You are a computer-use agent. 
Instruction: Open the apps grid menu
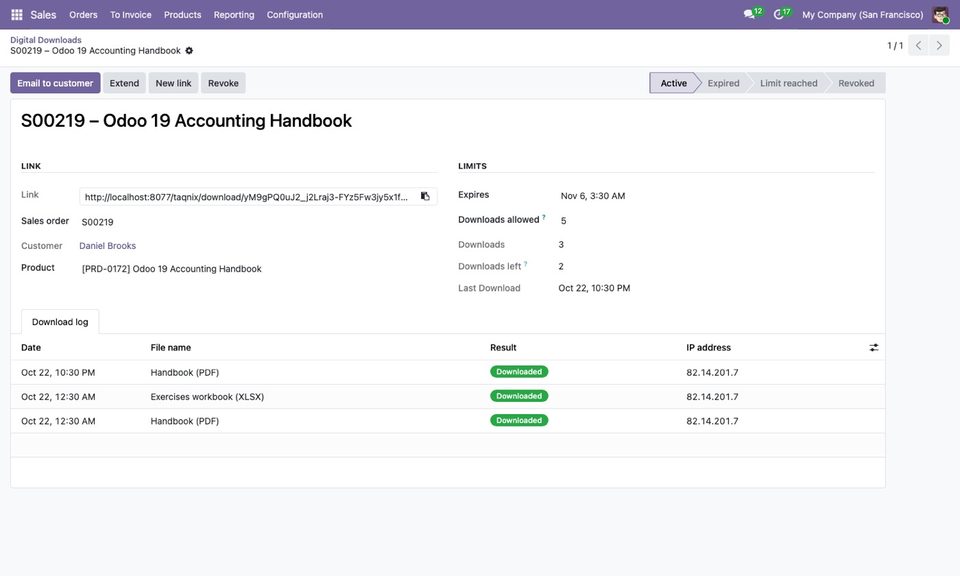[x=17, y=15]
